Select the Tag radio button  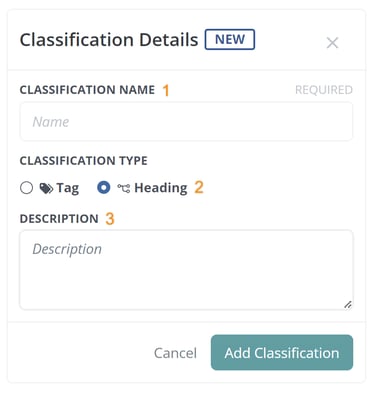point(26,188)
